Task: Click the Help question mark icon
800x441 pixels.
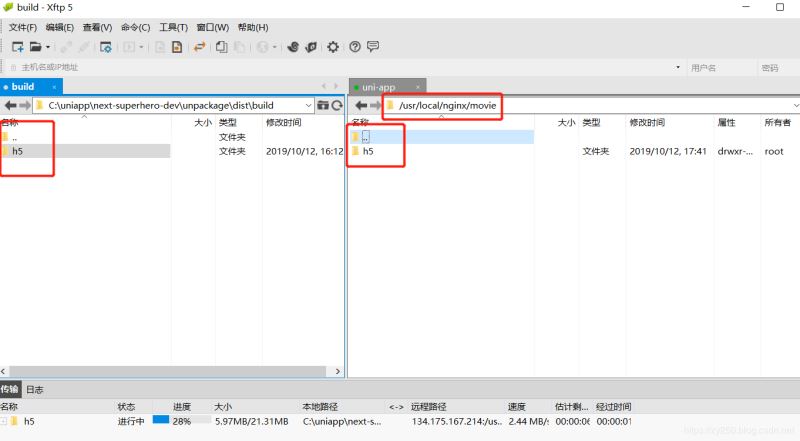Action: pos(353,47)
